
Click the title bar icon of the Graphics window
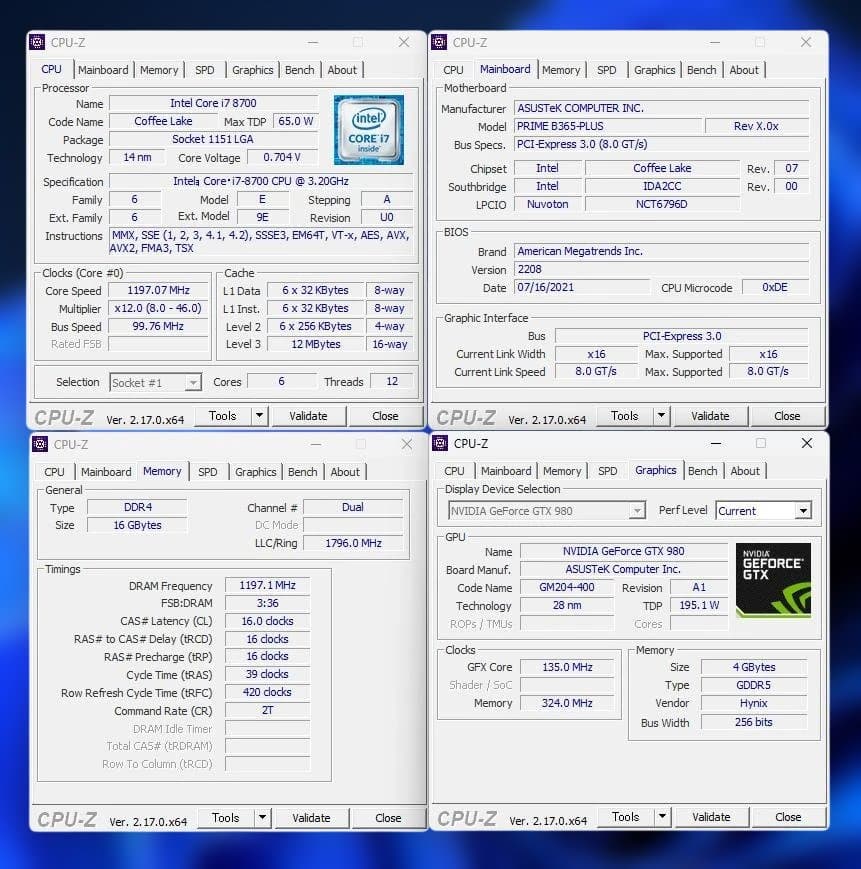[438, 443]
